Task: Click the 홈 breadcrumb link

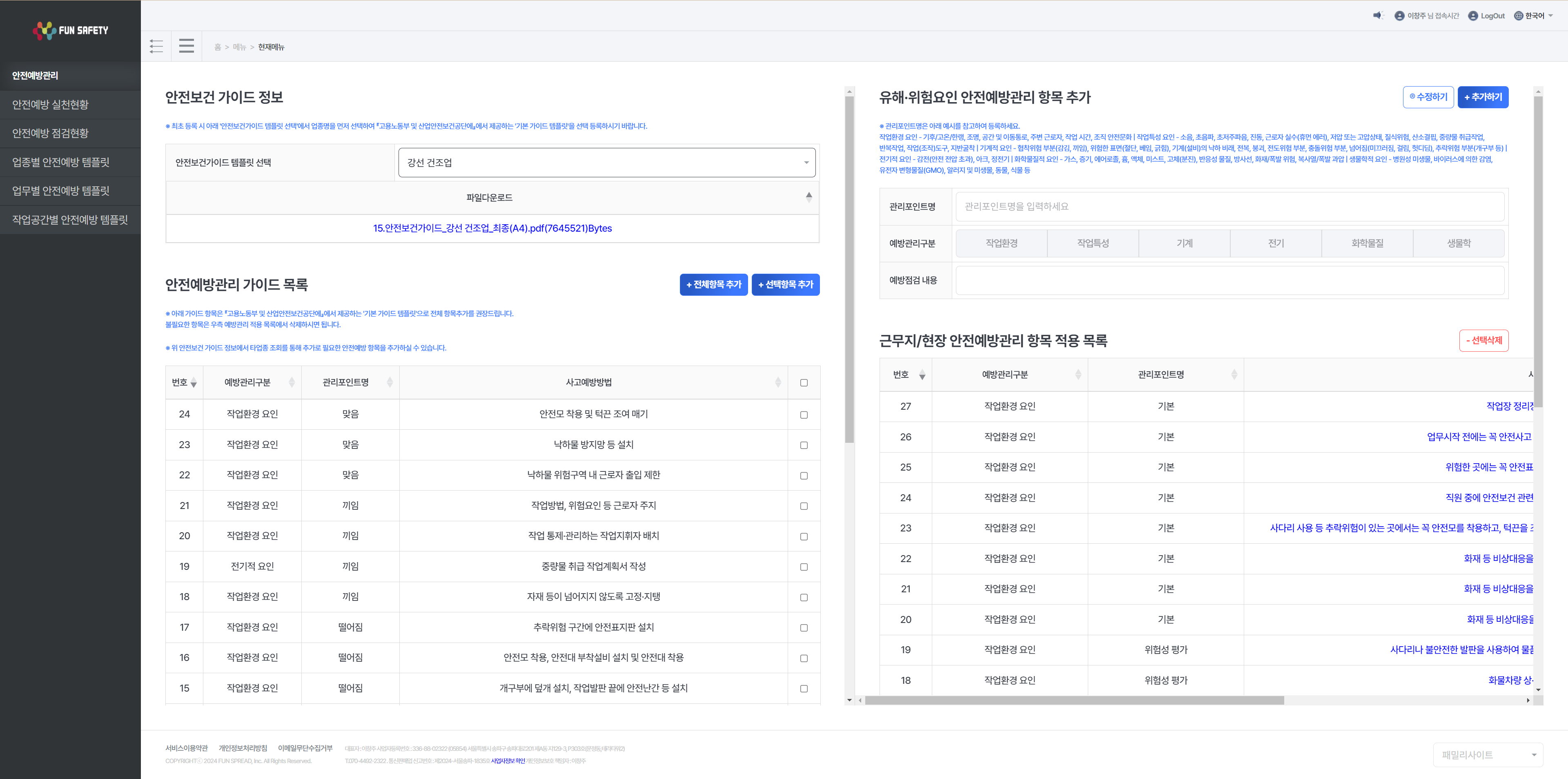Action: click(x=217, y=47)
